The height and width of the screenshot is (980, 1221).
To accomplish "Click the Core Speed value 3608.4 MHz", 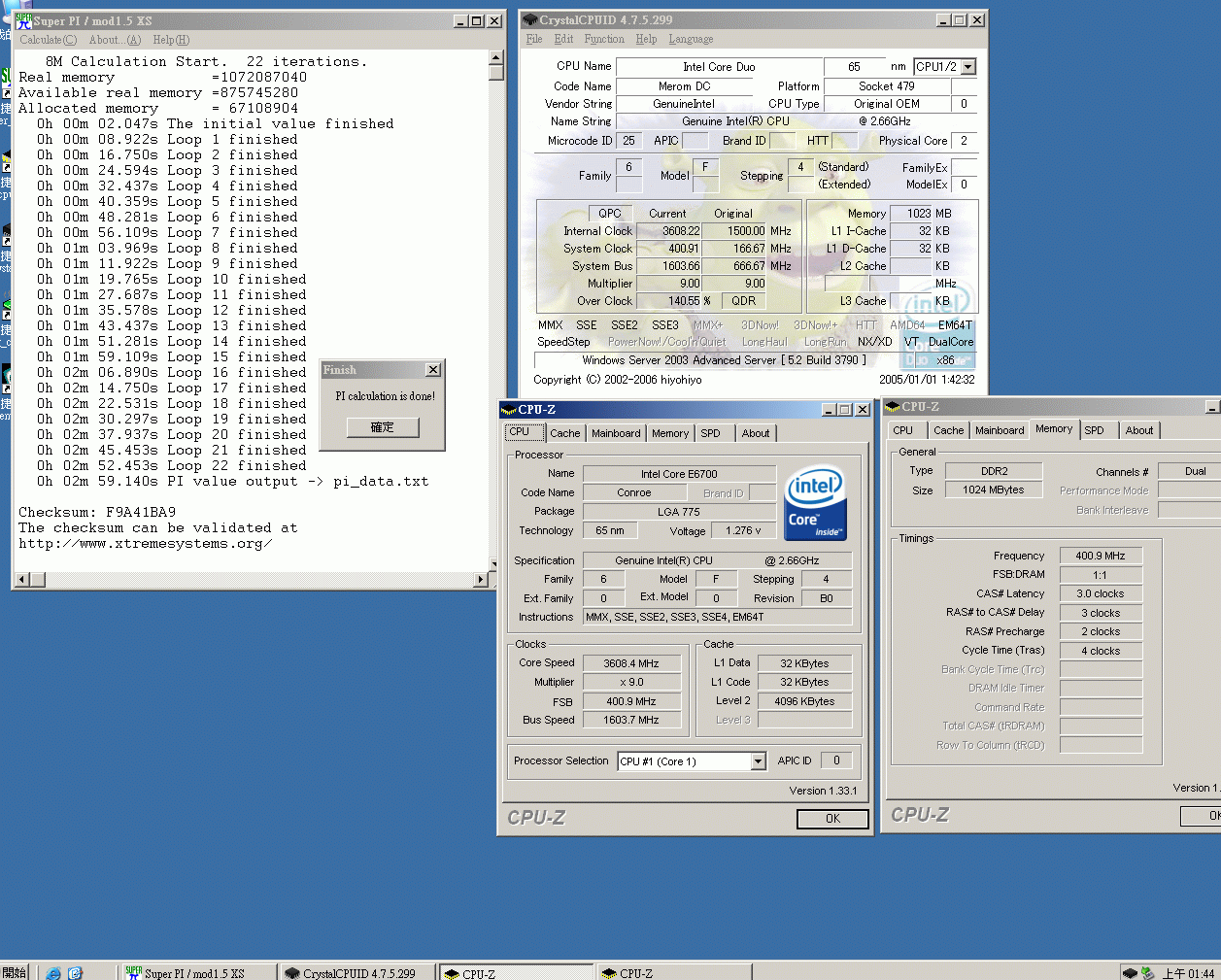I will (x=631, y=664).
